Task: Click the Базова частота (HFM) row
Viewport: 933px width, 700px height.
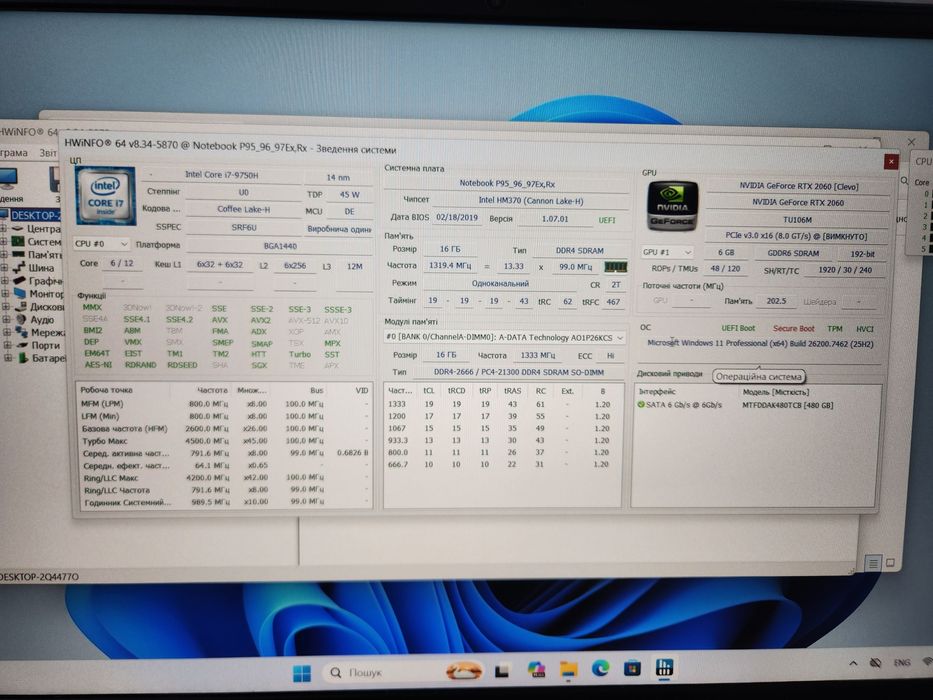Action: [225, 429]
